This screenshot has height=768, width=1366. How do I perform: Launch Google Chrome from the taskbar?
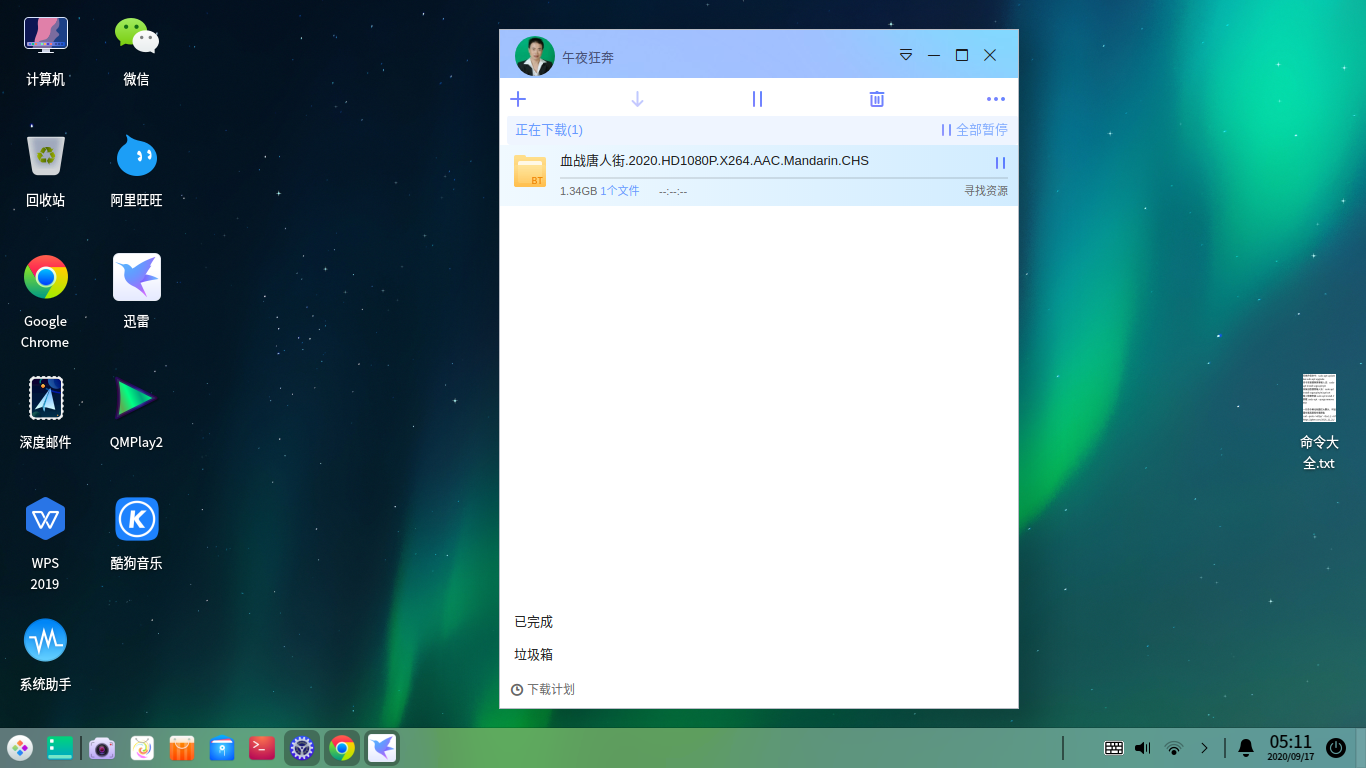[342, 747]
